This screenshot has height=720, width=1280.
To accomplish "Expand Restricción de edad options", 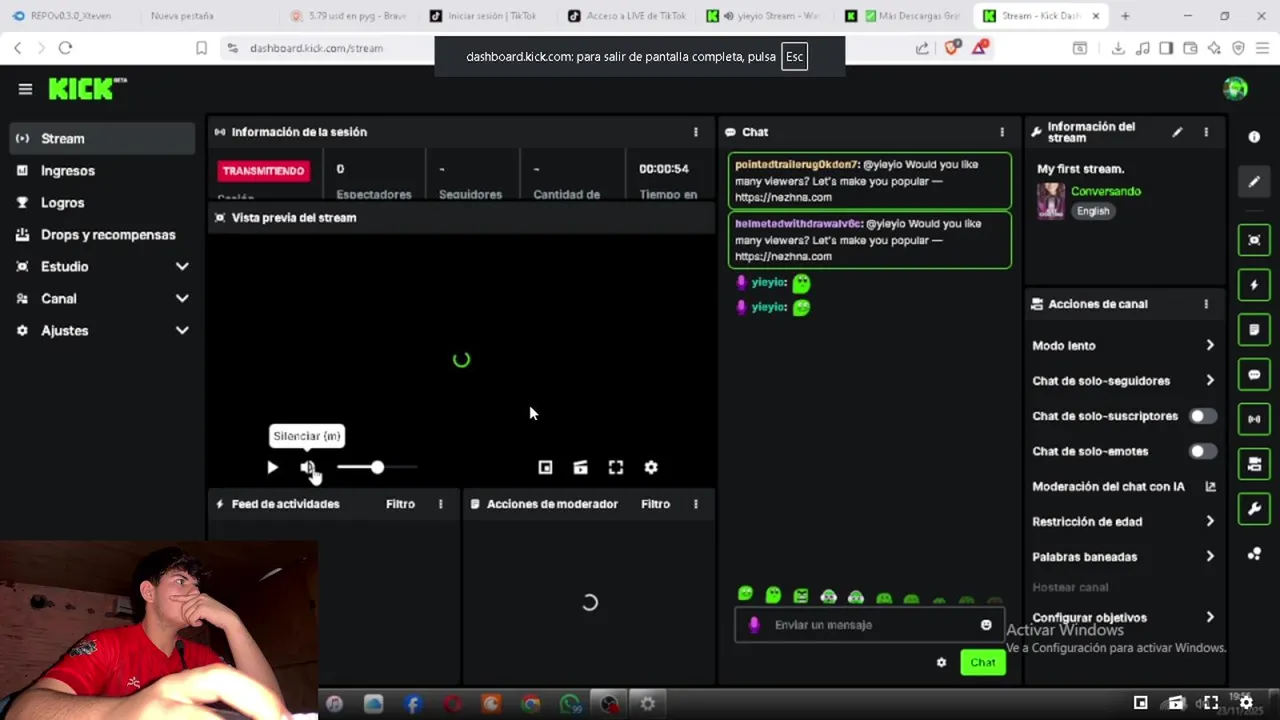I will 1124,521.
